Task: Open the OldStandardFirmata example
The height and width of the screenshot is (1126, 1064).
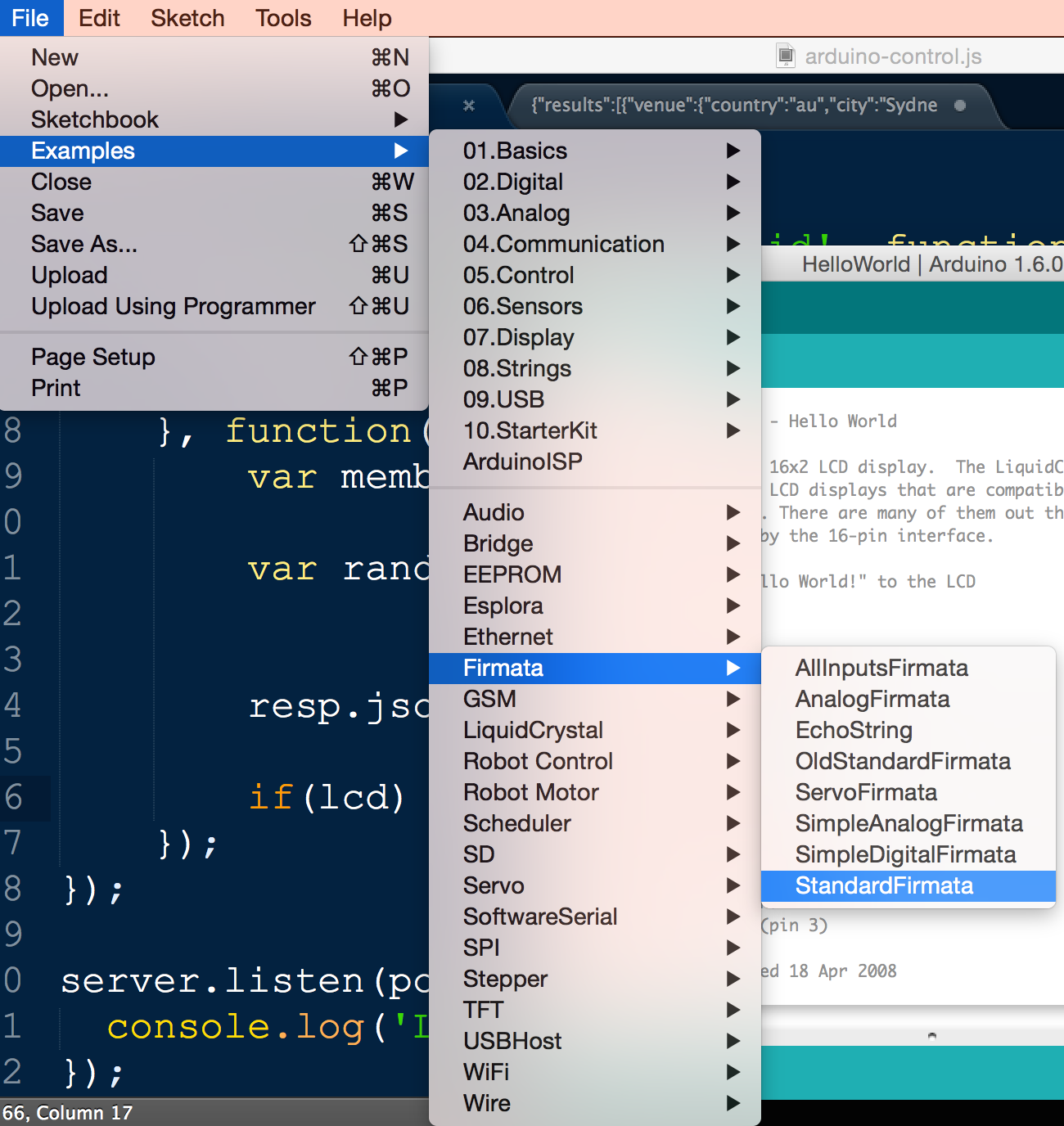Action: pos(908,761)
